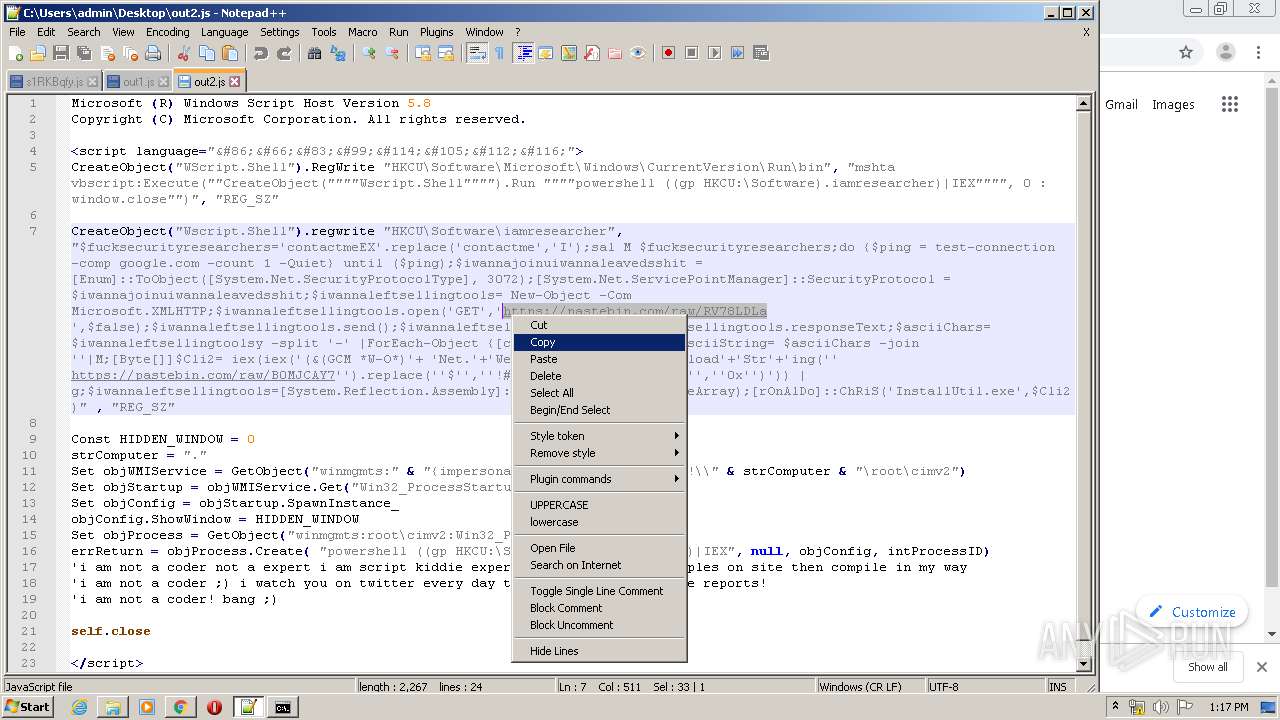
Task: Switch to the out1.js tab
Action: point(138,81)
